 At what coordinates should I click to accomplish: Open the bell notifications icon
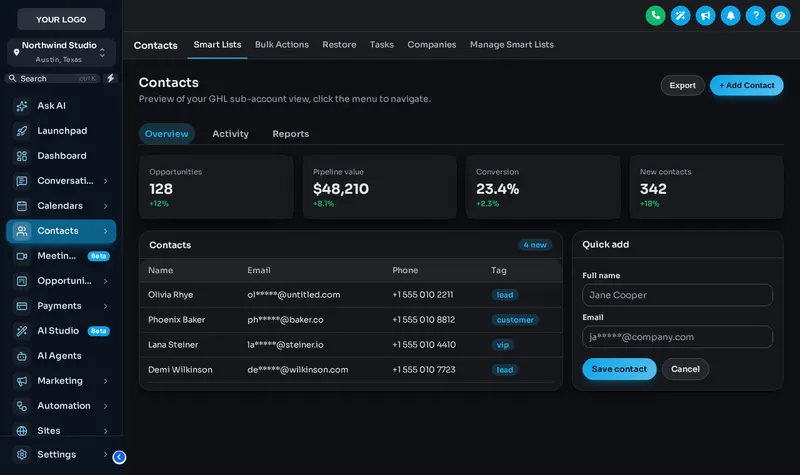730,16
